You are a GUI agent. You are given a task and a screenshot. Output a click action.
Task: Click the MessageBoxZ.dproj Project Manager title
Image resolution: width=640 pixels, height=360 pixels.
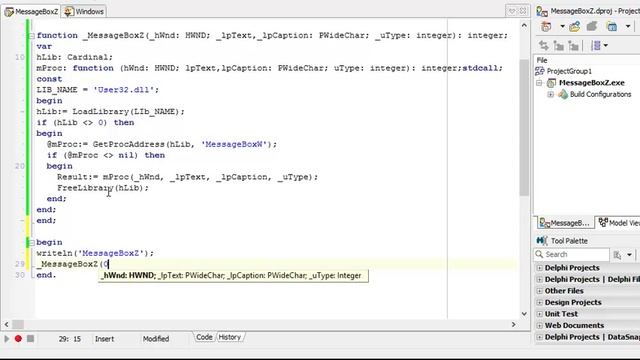[x=595, y=11]
